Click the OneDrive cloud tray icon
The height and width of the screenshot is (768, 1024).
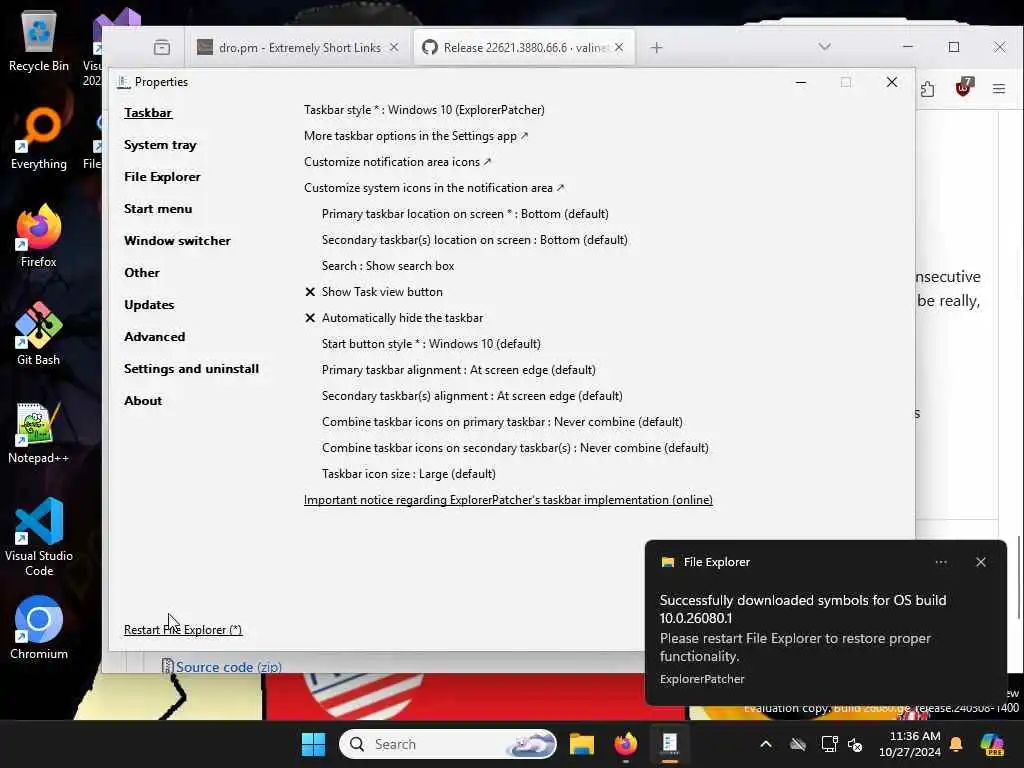point(797,744)
